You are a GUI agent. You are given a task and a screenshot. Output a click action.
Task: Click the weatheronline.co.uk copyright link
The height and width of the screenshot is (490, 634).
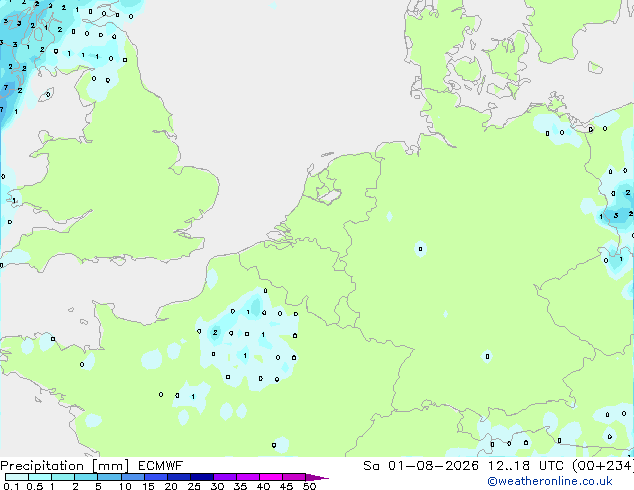[549, 481]
